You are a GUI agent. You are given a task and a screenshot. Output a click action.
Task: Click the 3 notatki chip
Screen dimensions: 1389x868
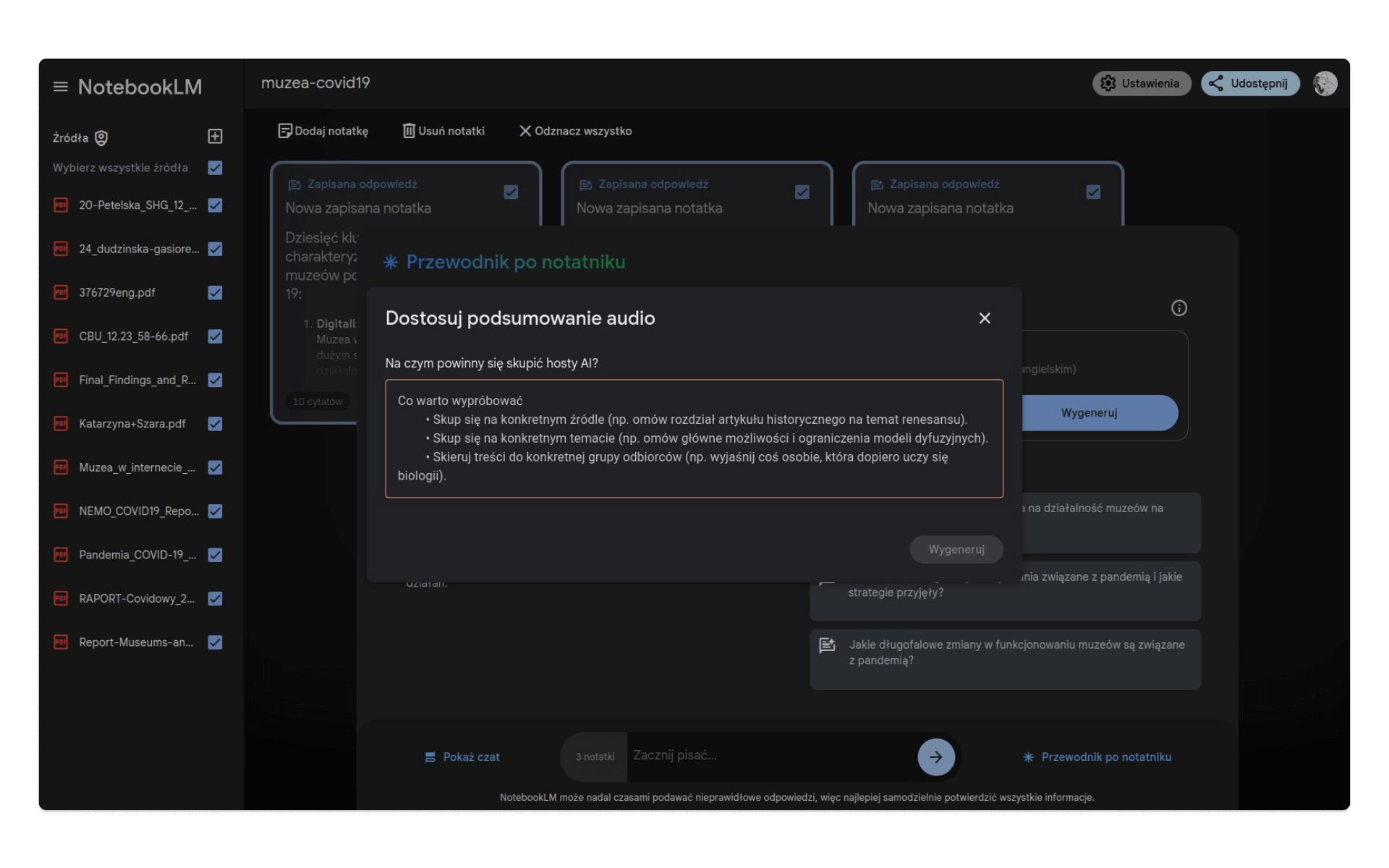[595, 757]
